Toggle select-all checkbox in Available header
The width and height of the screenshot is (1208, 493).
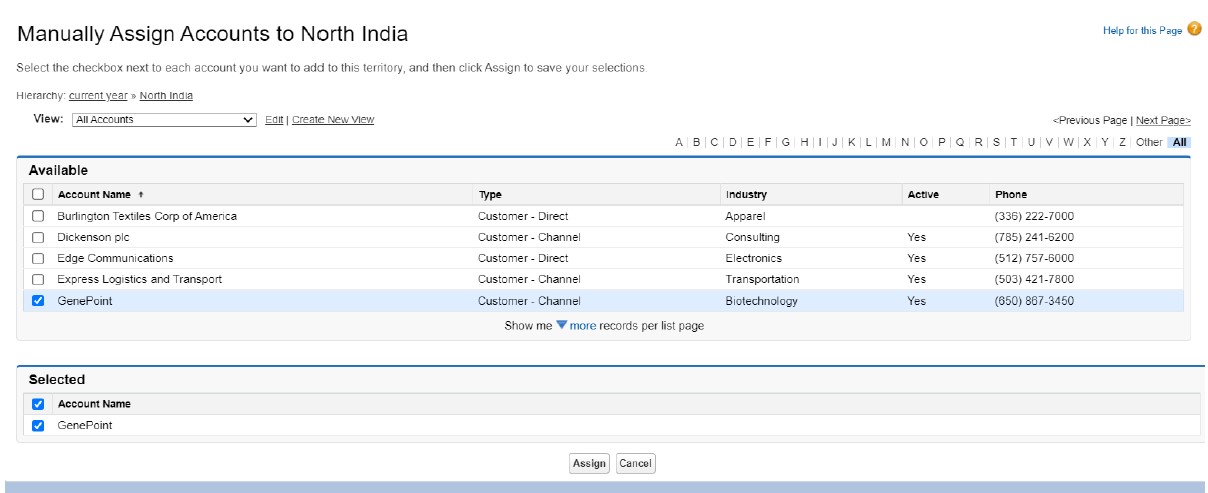(38, 195)
